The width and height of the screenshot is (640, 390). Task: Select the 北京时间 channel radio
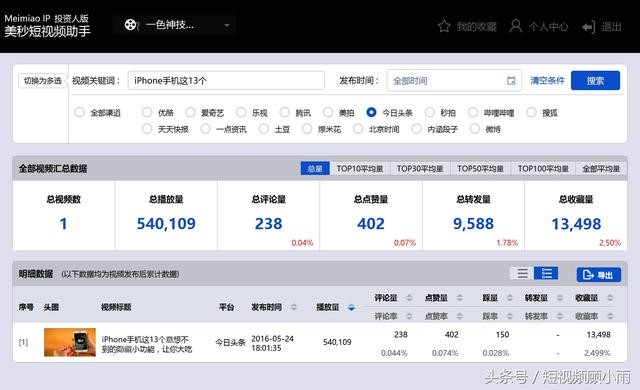tap(358, 129)
